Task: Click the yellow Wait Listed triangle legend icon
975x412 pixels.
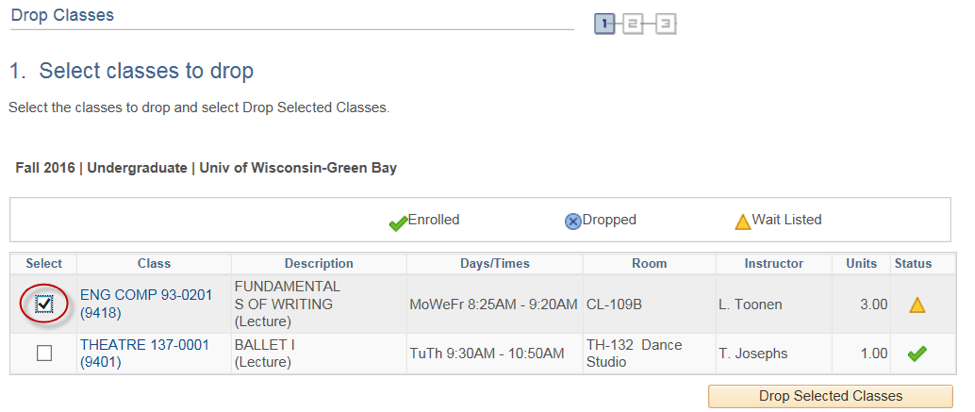Action: coord(742,222)
